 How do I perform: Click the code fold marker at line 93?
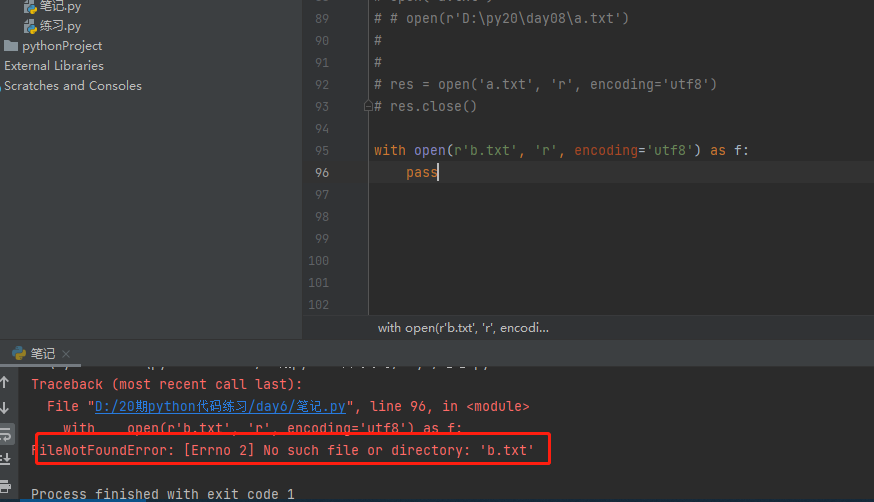[368, 106]
